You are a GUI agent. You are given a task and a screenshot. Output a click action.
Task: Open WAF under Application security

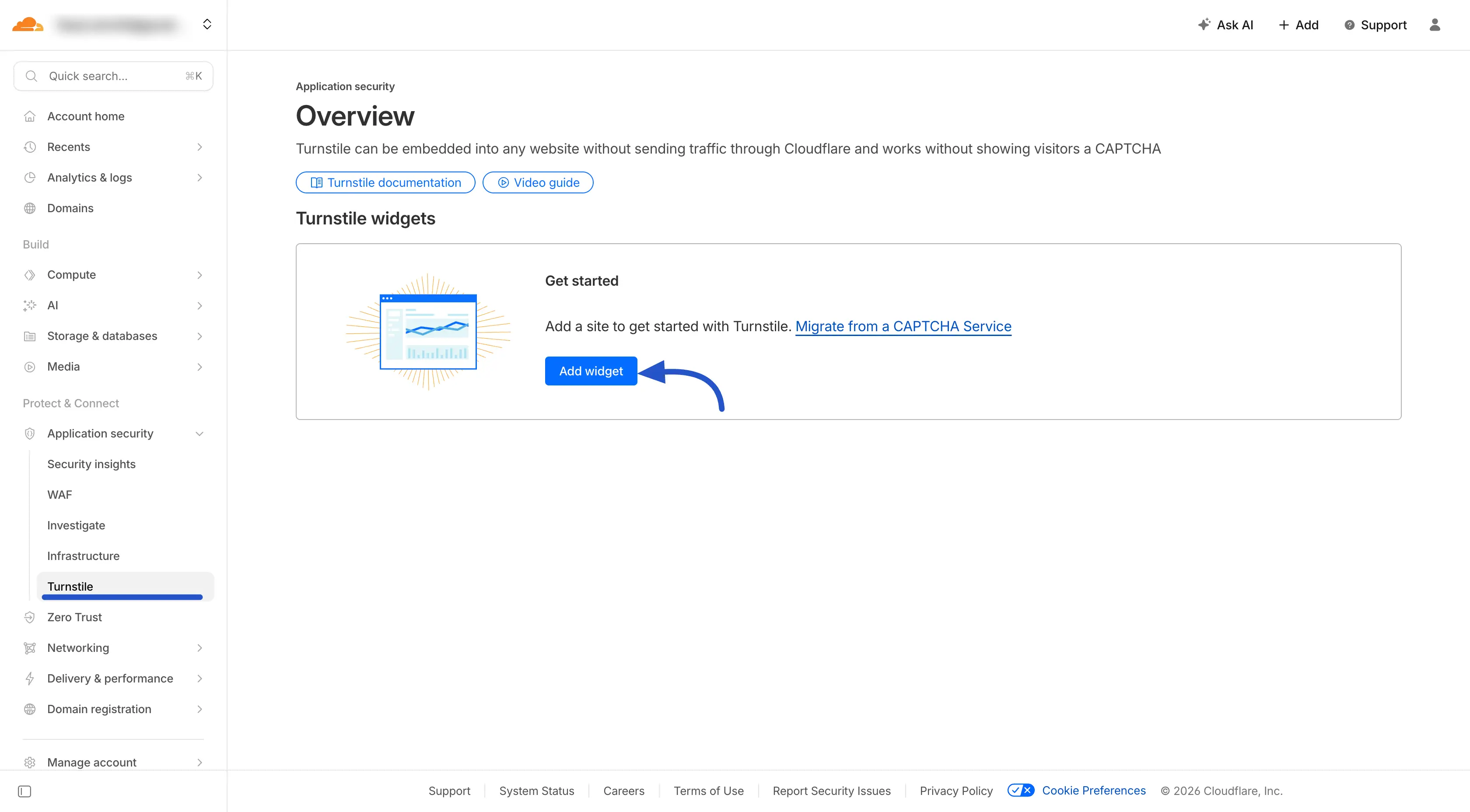[x=59, y=494]
